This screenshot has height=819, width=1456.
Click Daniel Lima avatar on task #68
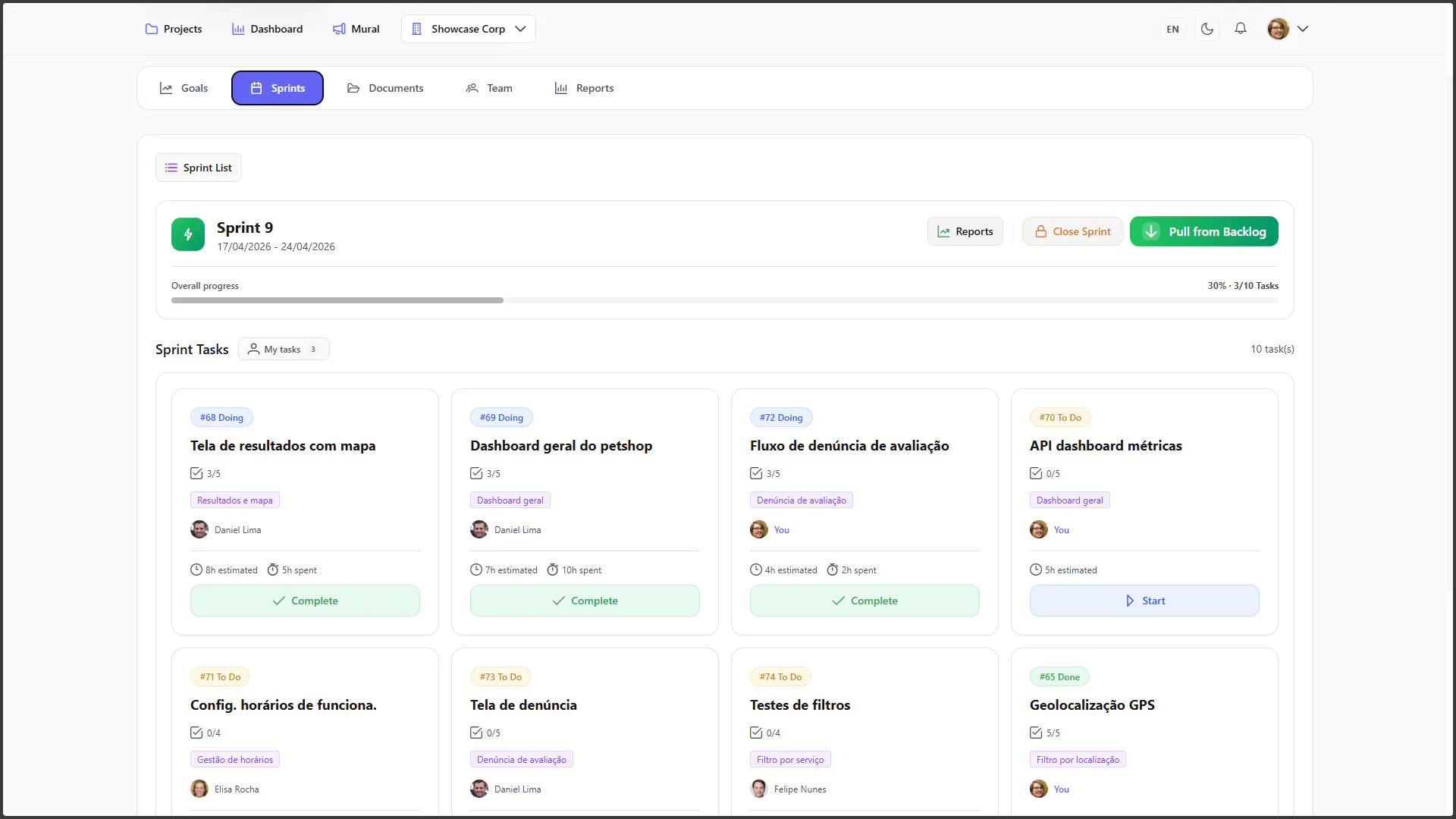[199, 529]
